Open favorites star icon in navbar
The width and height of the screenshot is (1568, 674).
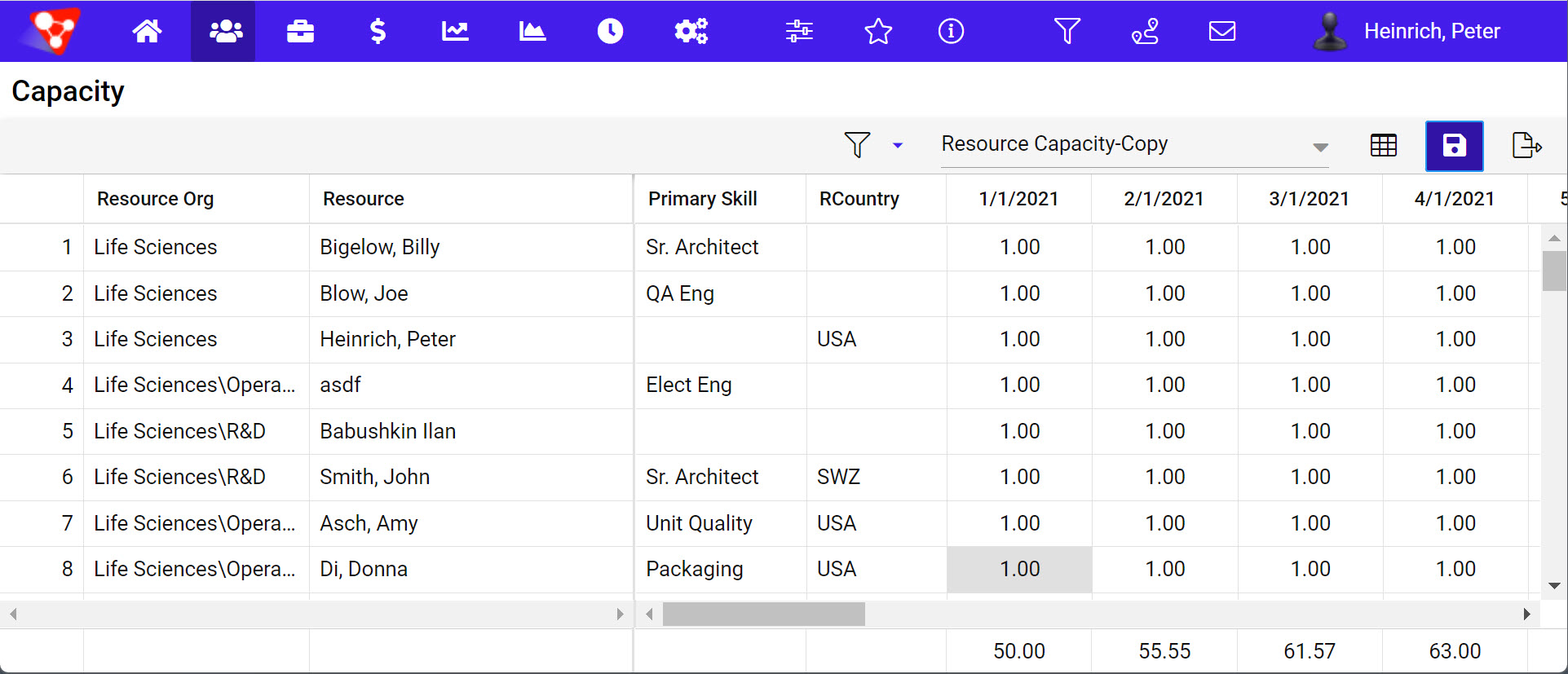point(878,31)
